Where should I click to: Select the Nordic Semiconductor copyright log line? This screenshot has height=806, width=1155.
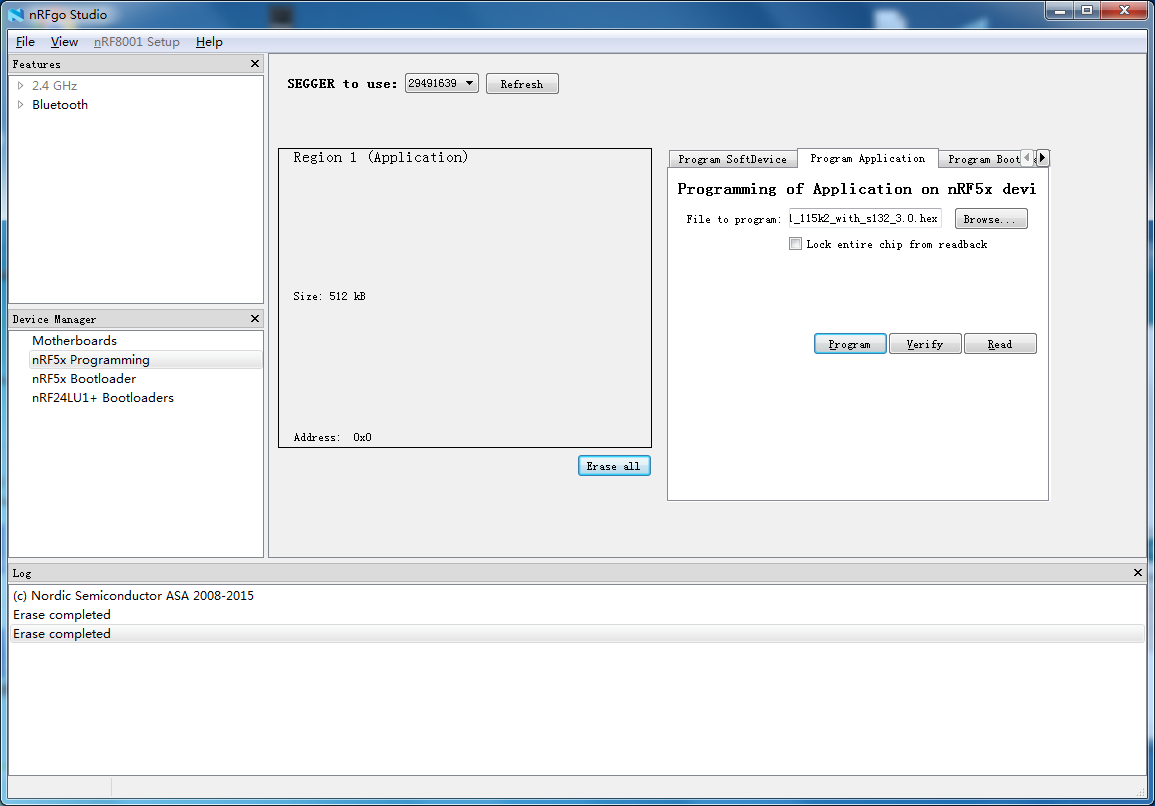578,595
